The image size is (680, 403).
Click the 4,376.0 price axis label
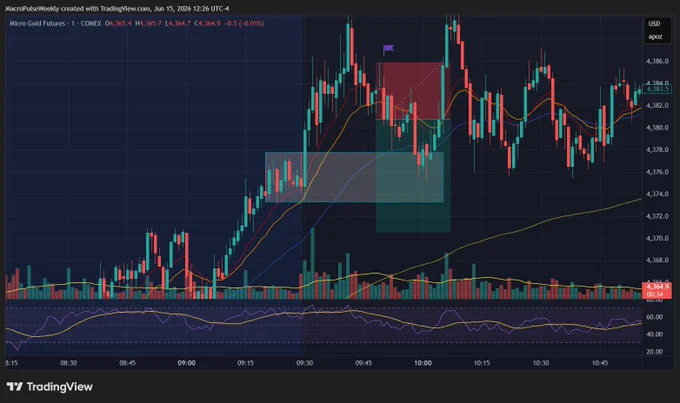tap(657, 172)
